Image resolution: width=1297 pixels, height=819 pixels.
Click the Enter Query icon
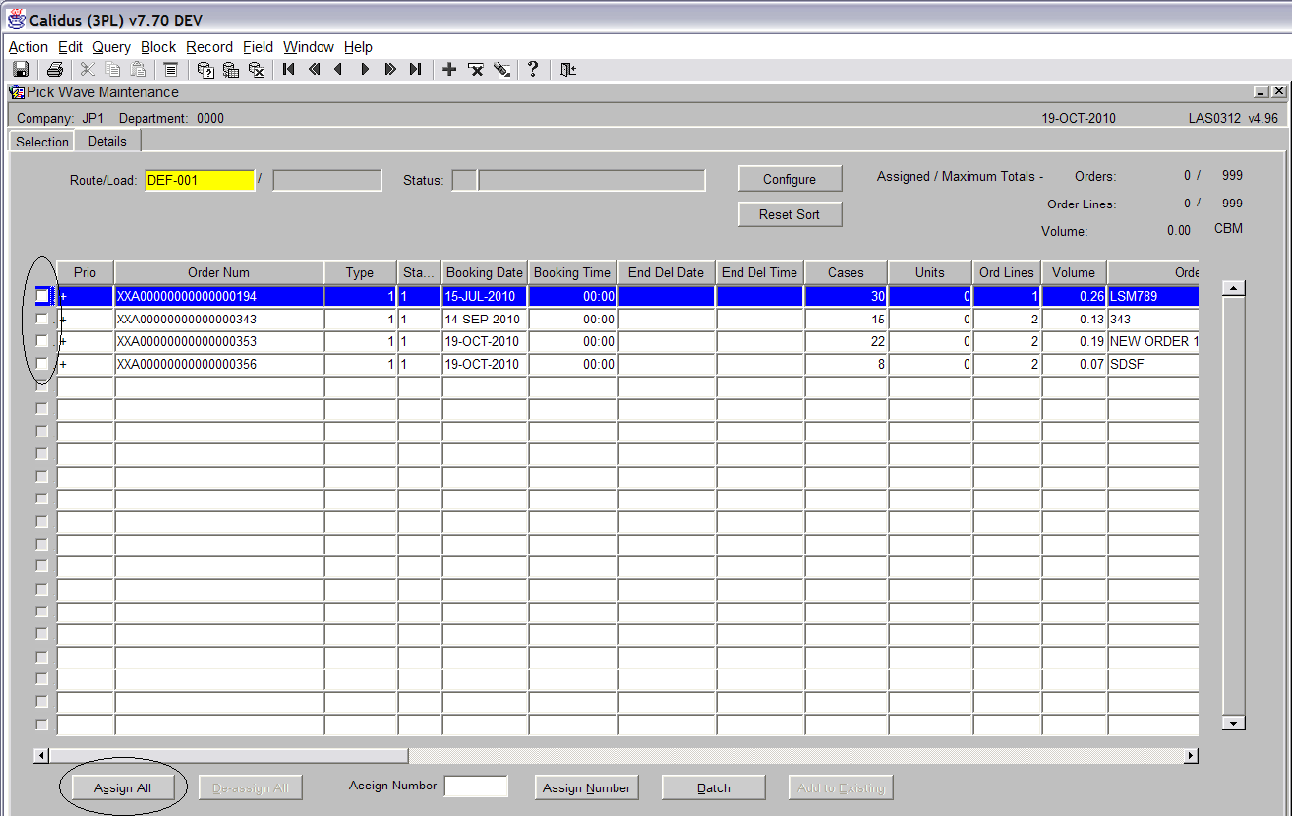click(205, 69)
